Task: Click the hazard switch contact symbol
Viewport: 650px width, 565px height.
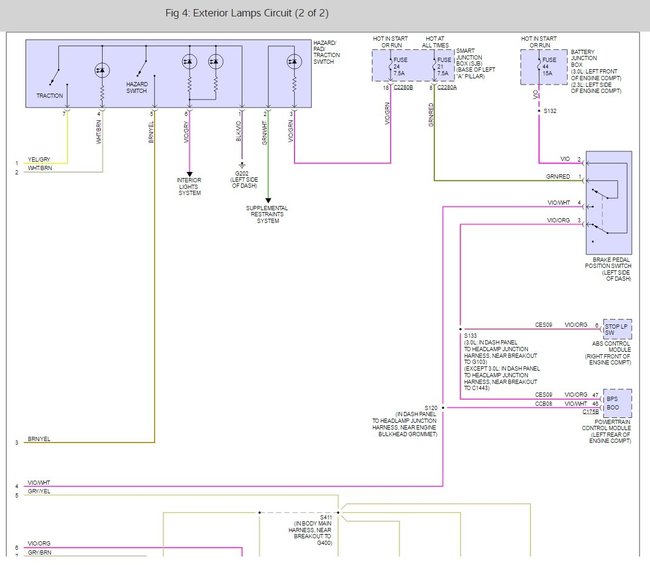Action: point(142,69)
